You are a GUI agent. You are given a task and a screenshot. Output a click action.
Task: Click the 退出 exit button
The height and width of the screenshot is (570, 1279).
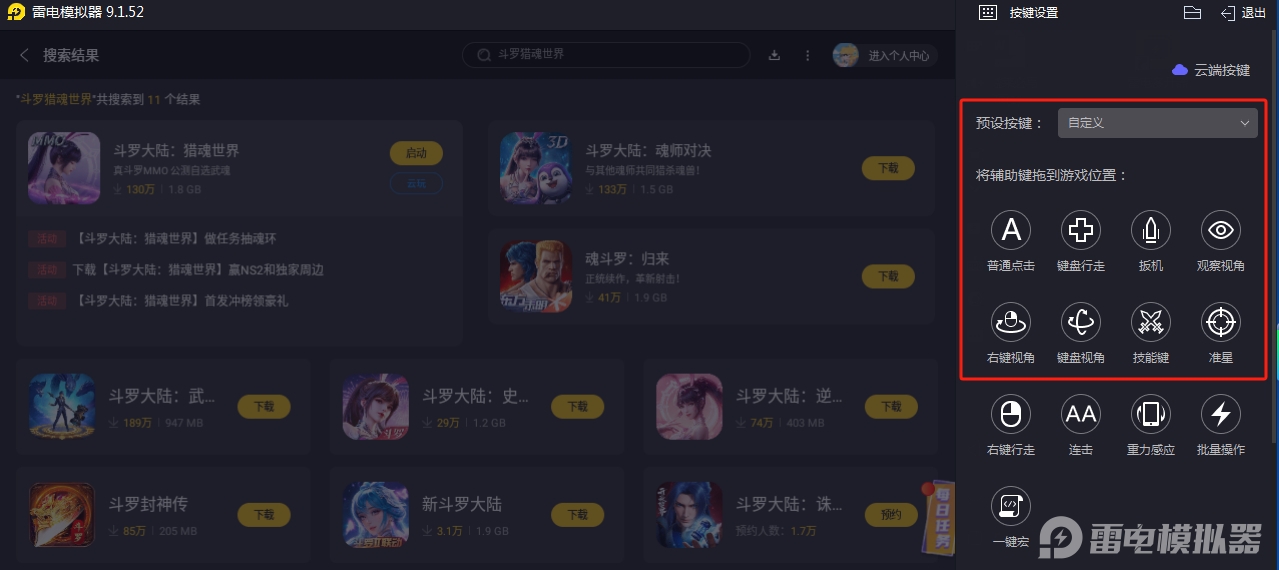(1243, 13)
